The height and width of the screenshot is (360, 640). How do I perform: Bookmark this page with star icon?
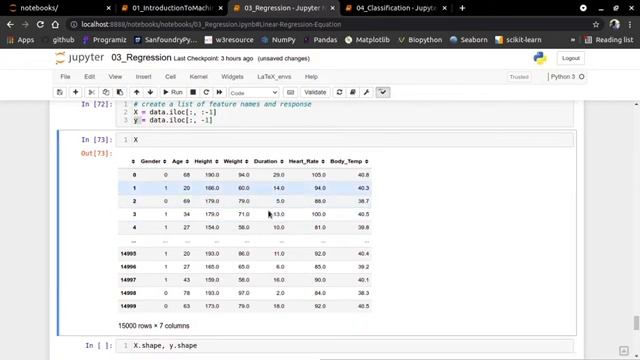[x=596, y=24]
